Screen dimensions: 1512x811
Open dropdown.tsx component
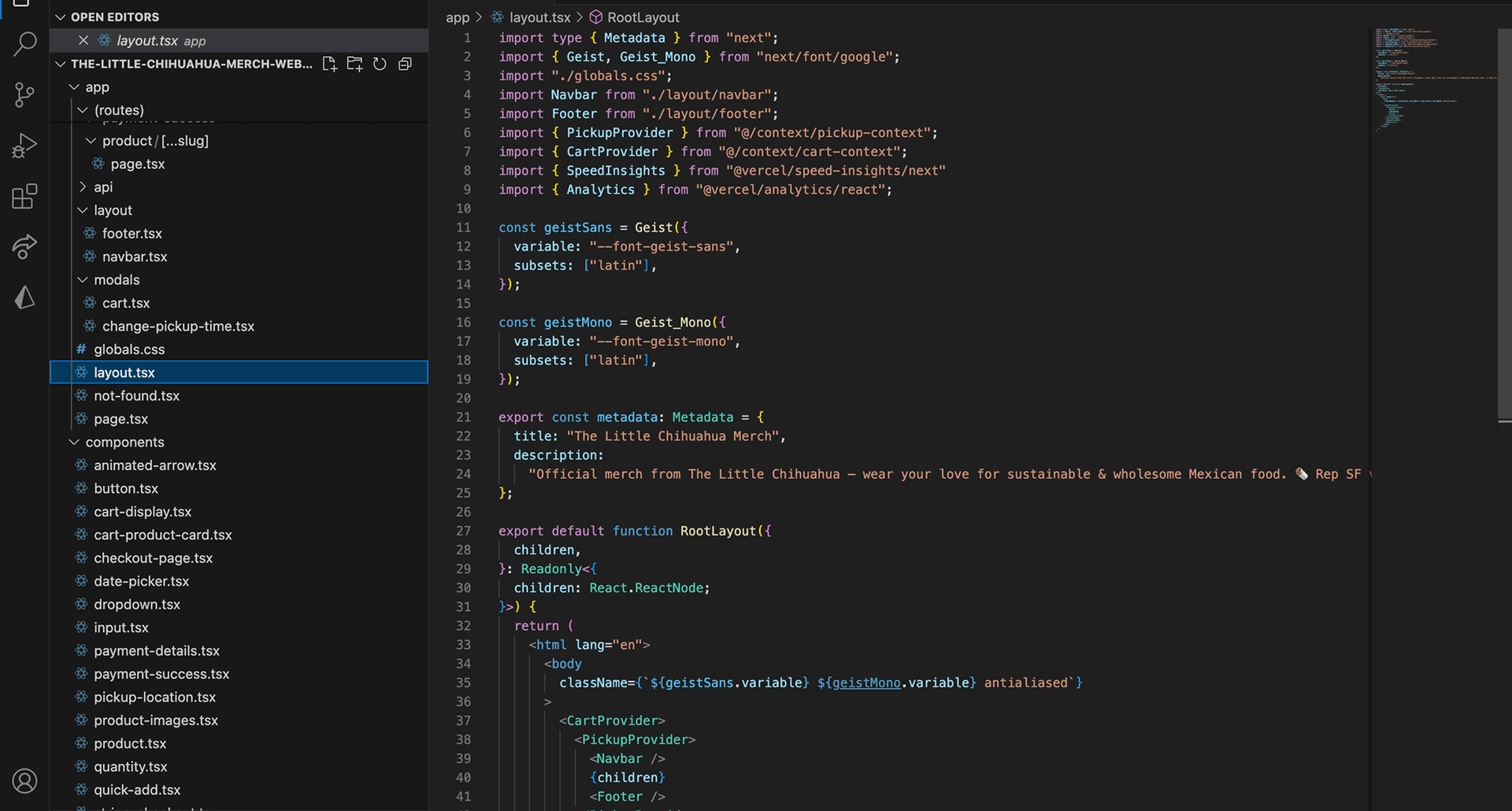tap(239, 605)
